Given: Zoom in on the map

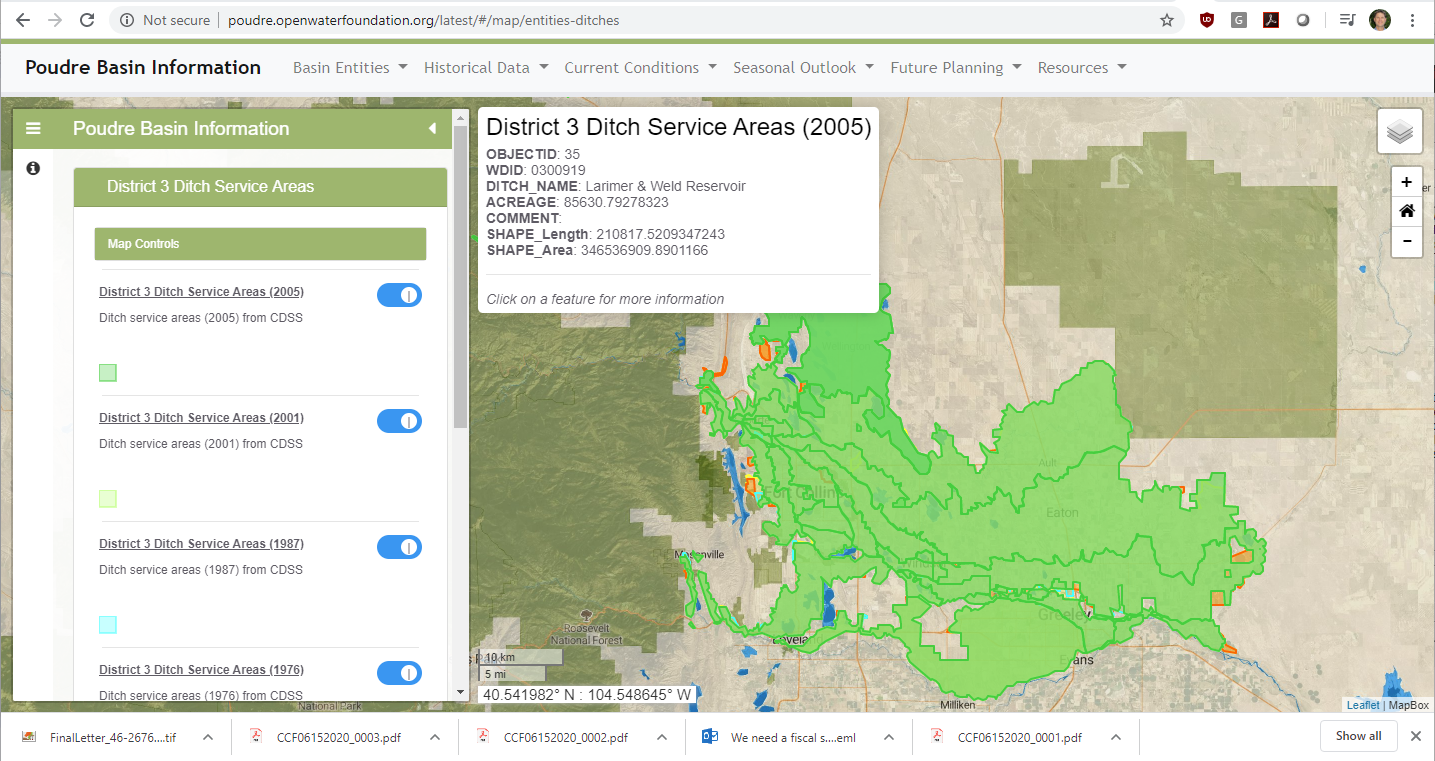Looking at the screenshot, I should pos(1406,182).
